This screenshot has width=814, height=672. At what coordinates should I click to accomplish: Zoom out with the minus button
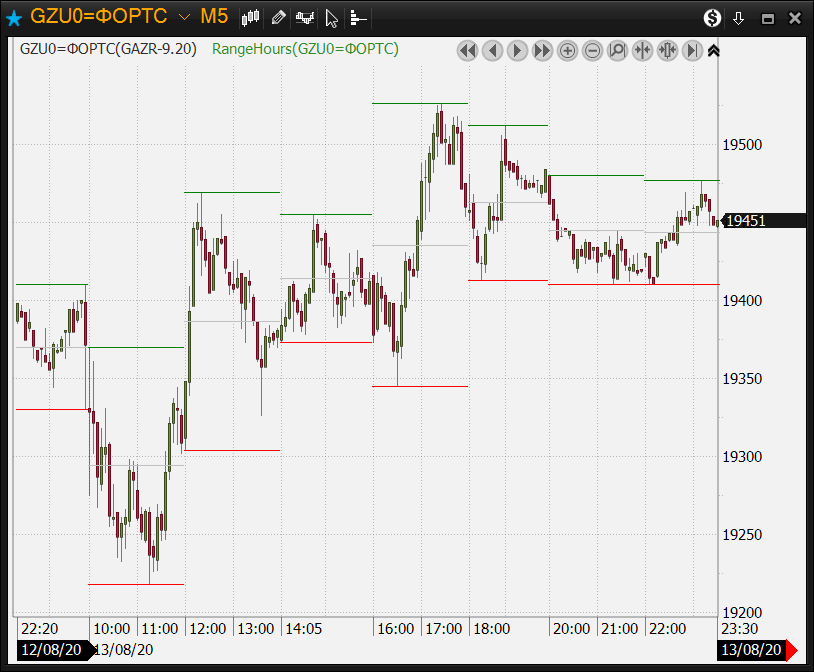[x=592, y=50]
